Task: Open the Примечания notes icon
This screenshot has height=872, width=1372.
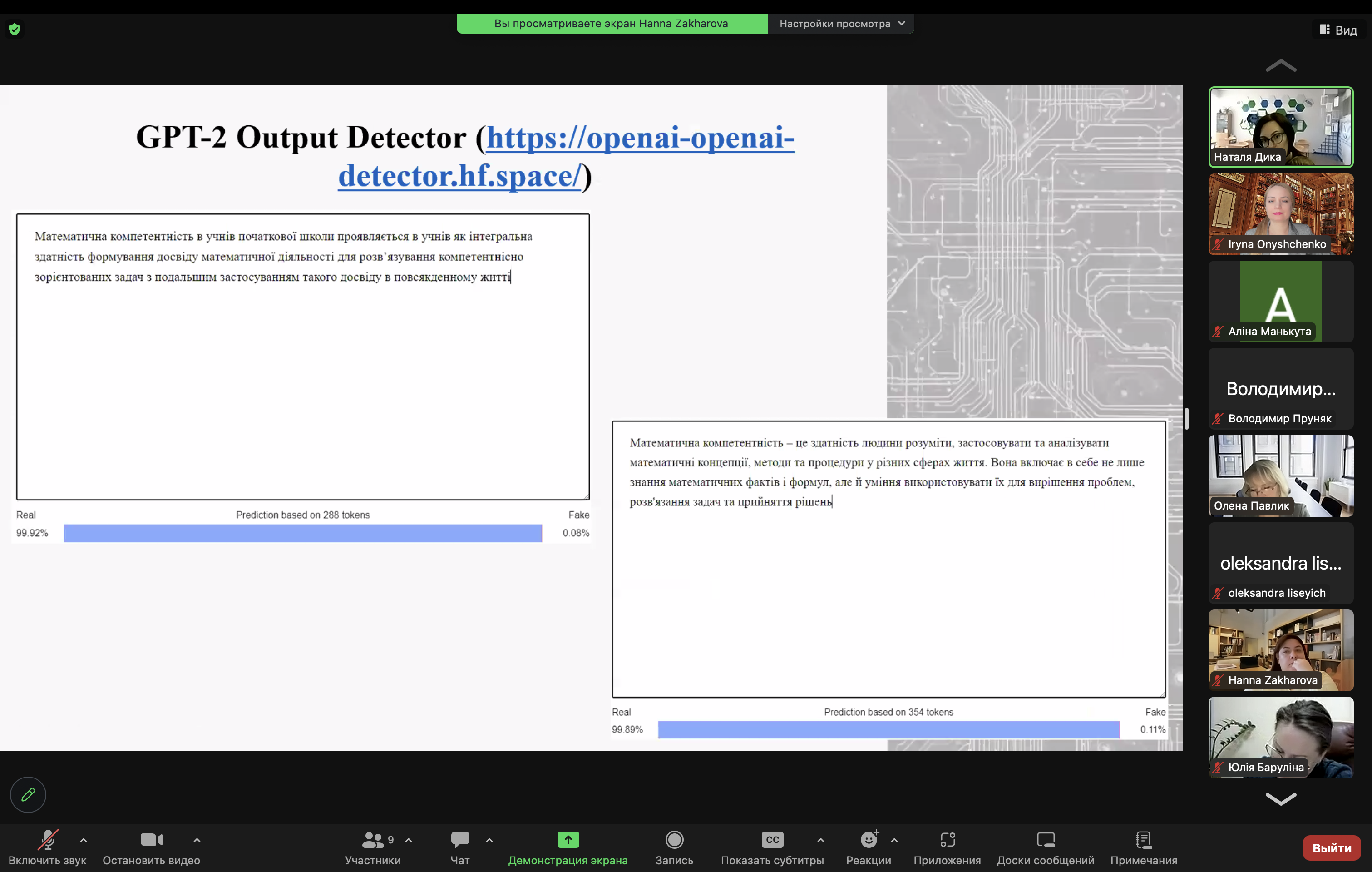Action: [x=1143, y=840]
